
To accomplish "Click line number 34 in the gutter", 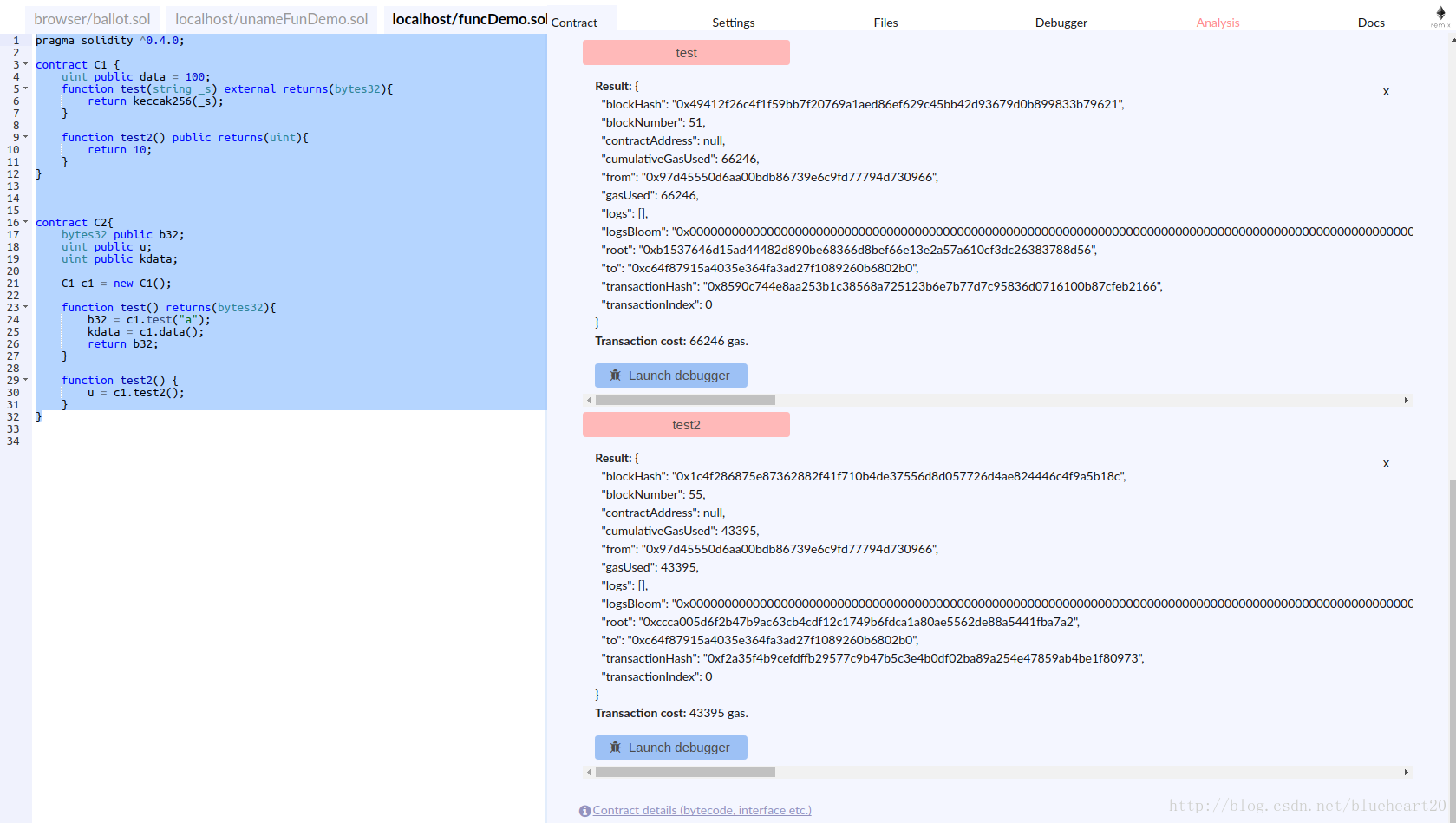I will pos(13,441).
